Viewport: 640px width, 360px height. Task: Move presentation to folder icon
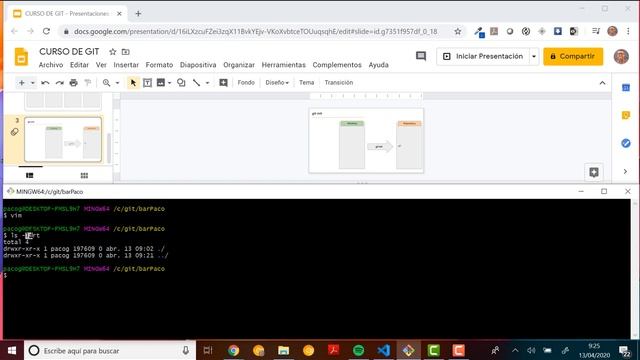[x=126, y=52]
